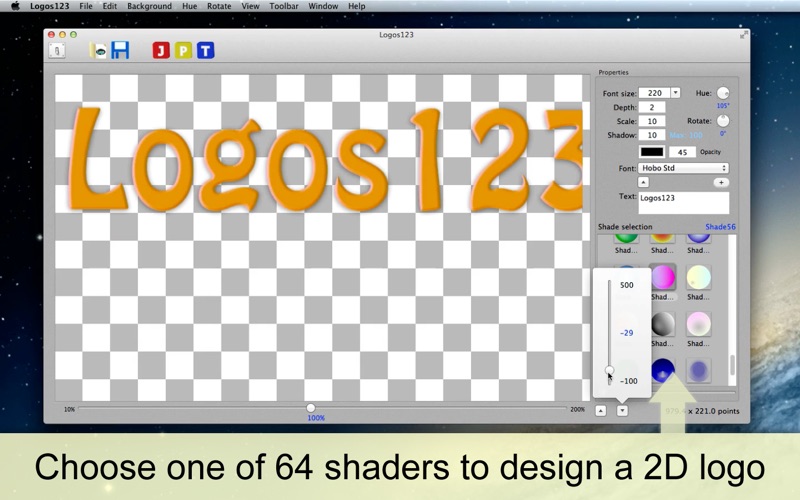Click the 200% zoom label
Screen dimensions: 800x500
(578, 409)
